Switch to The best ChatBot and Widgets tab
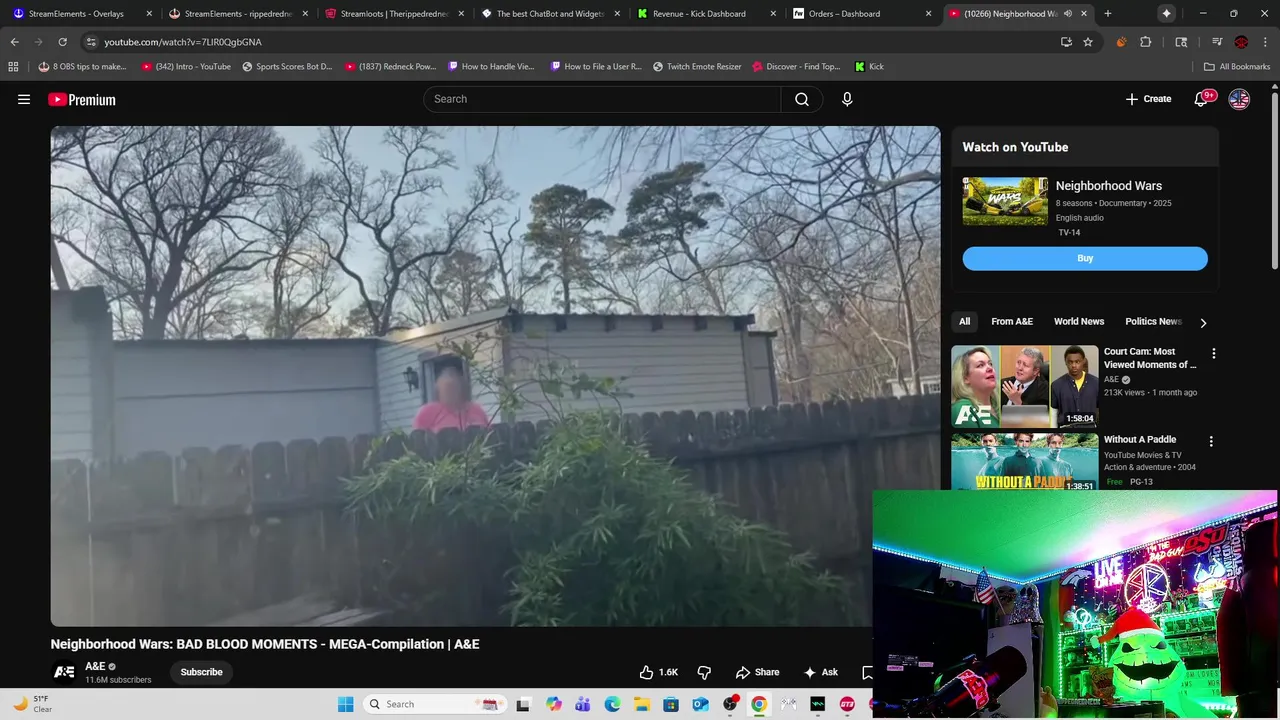The width and height of the screenshot is (1280, 720). coord(548,14)
